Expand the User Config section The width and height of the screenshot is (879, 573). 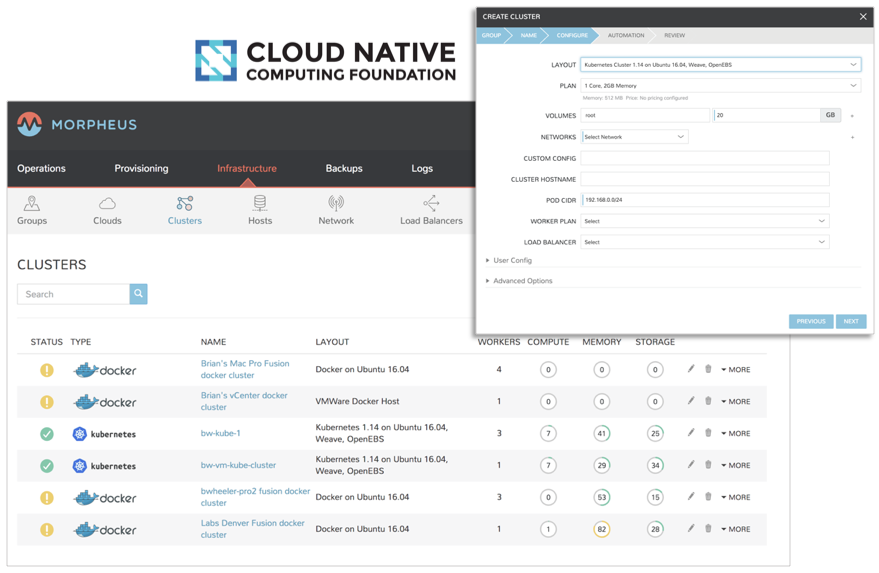coord(508,260)
